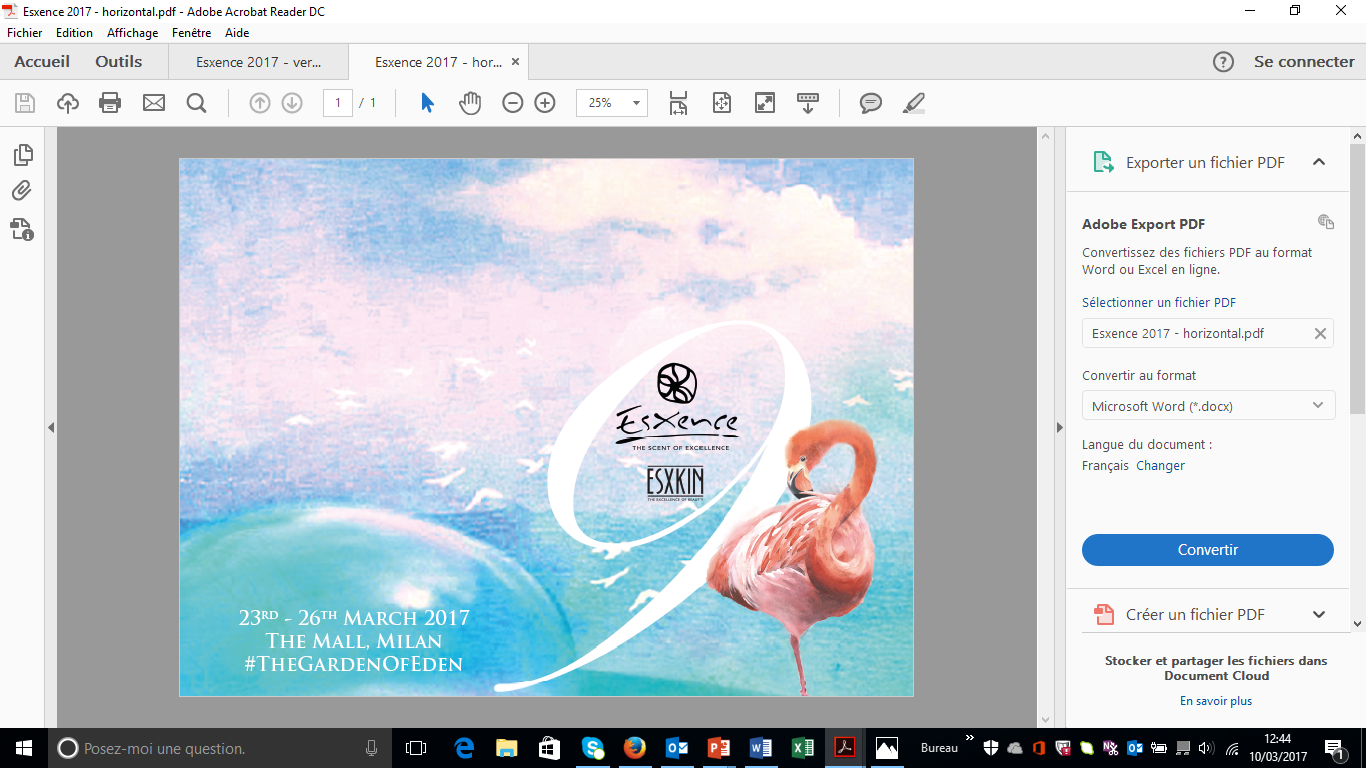Open the Page thumbnails panel
The width and height of the screenshot is (1366, 768).
[x=22, y=155]
